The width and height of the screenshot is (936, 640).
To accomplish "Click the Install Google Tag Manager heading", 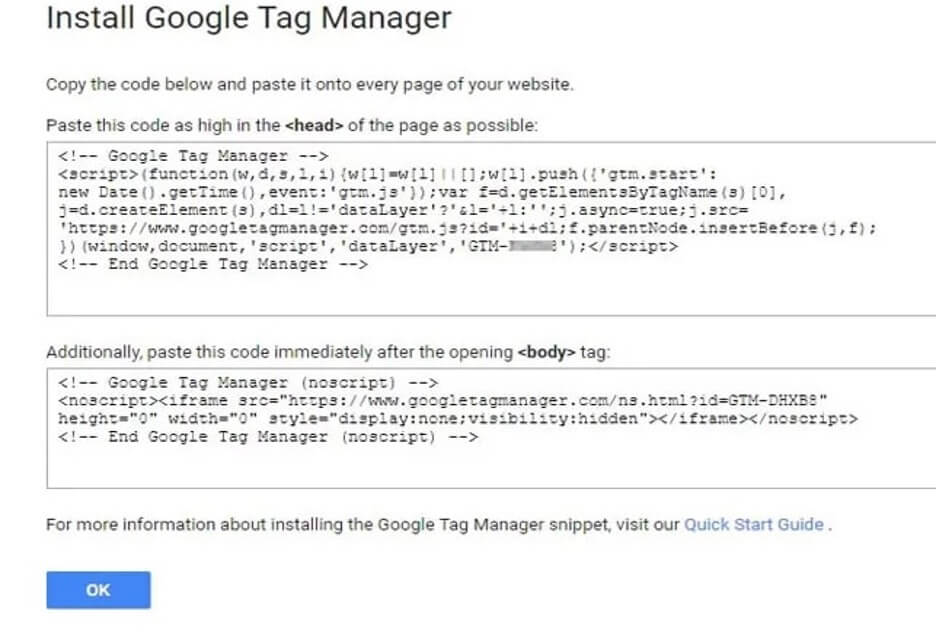I will 248,18.
